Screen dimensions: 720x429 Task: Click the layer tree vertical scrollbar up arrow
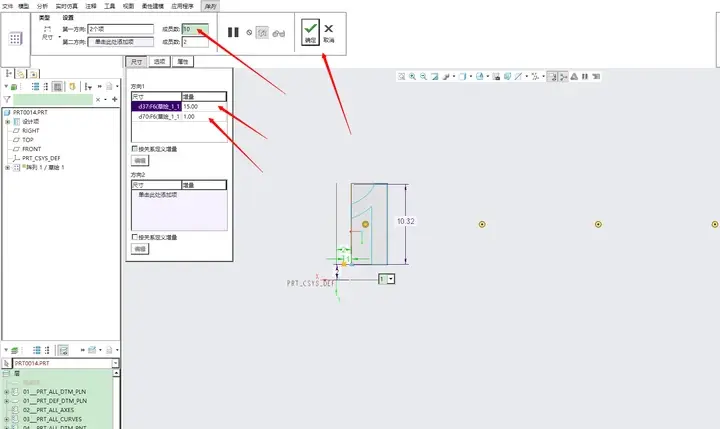click(116, 373)
